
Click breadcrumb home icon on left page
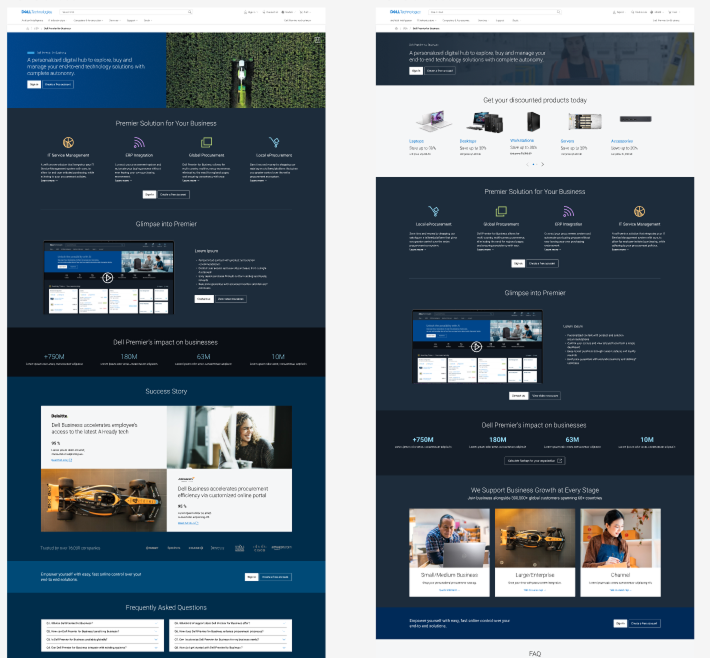point(28,29)
